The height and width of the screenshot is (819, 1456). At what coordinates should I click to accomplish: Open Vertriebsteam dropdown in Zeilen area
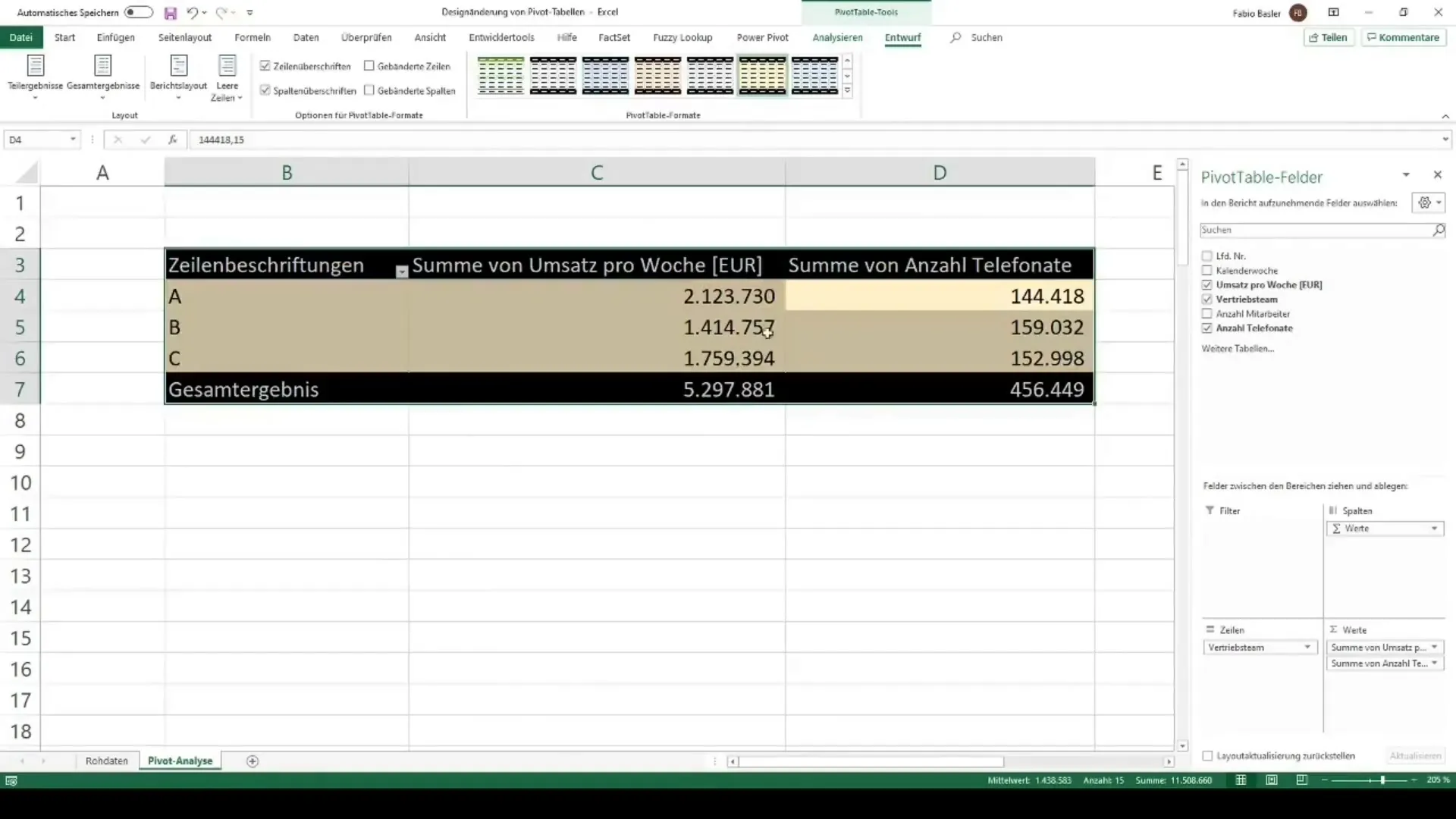click(1307, 648)
